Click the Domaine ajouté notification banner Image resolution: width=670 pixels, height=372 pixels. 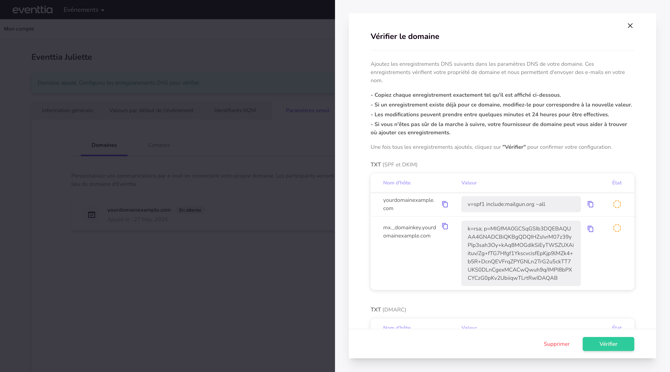(183, 83)
